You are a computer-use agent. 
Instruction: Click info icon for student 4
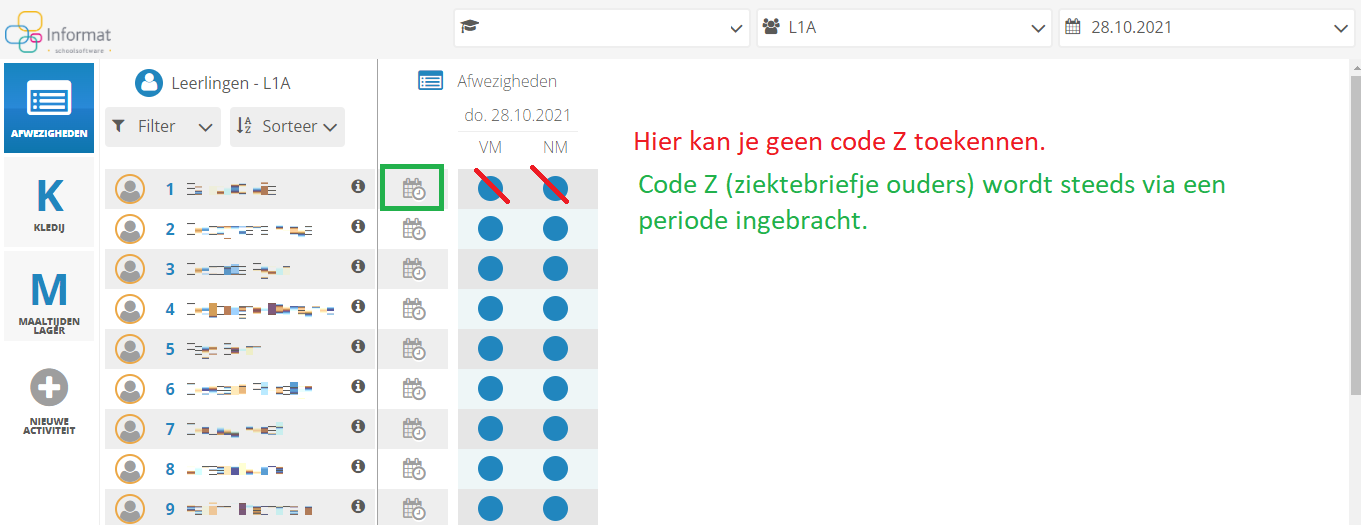point(358,307)
